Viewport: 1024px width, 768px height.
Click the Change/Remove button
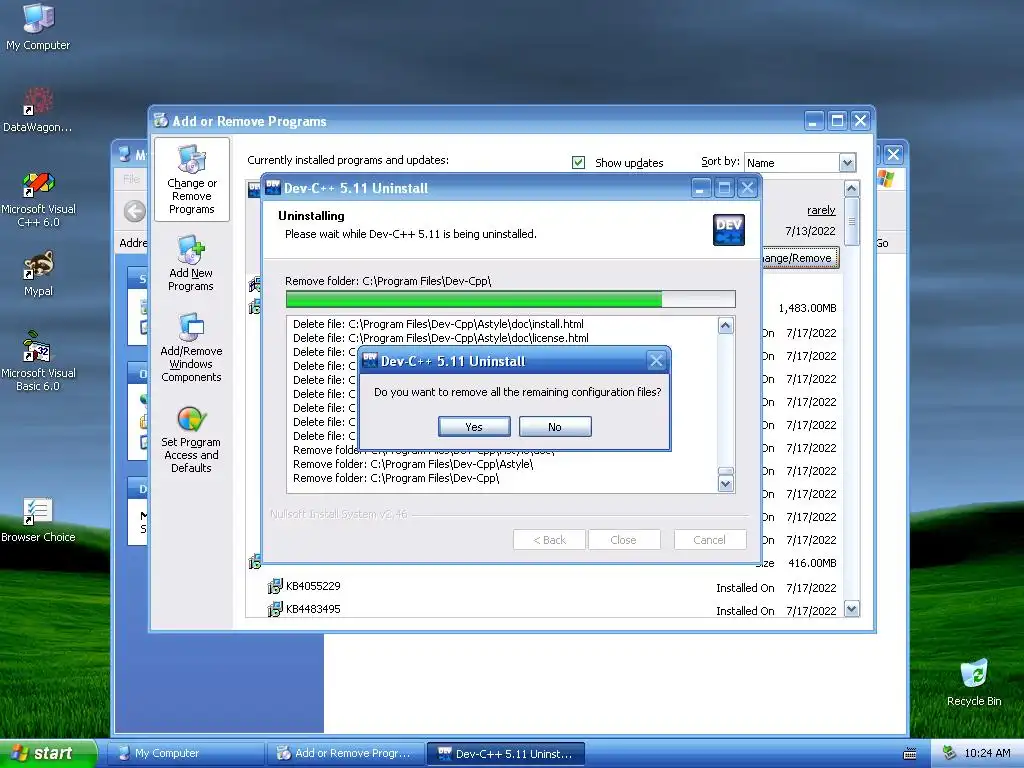click(799, 258)
